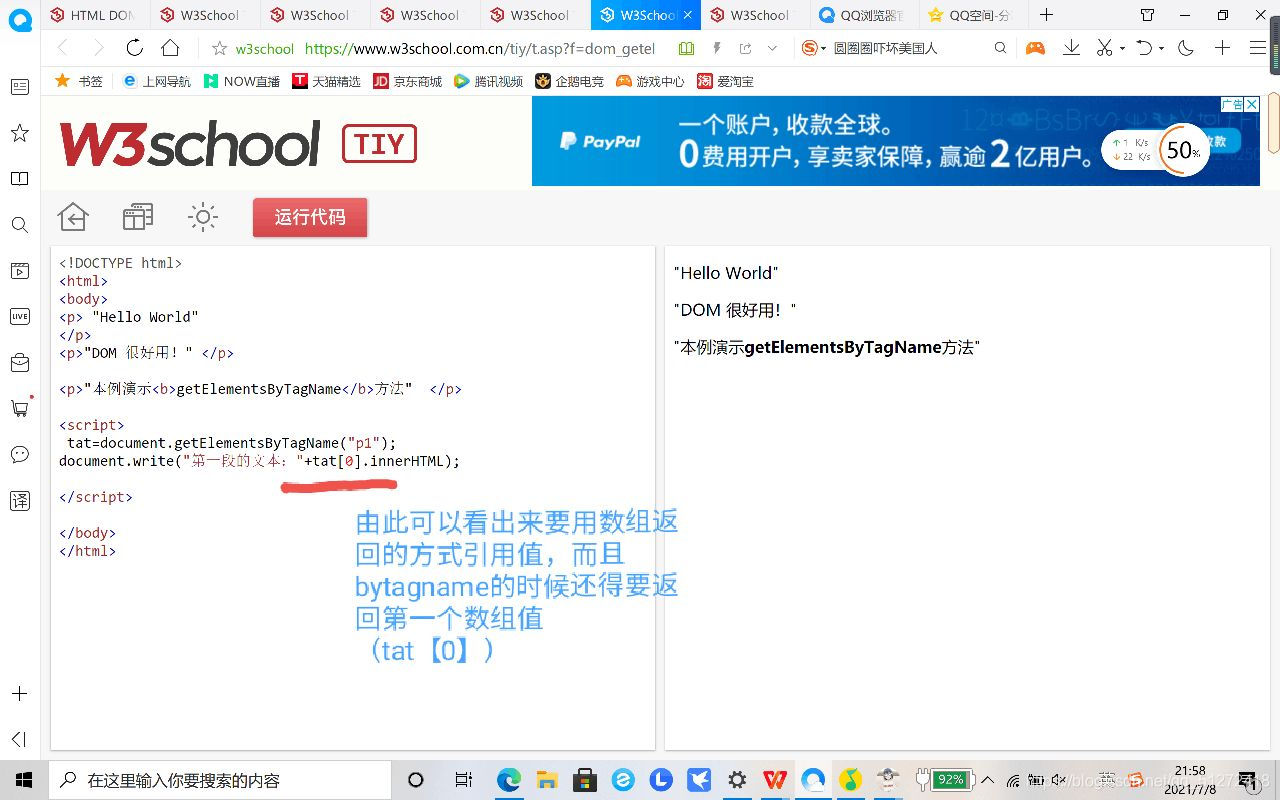Open 企鹅电竞 bookmark

(570, 81)
